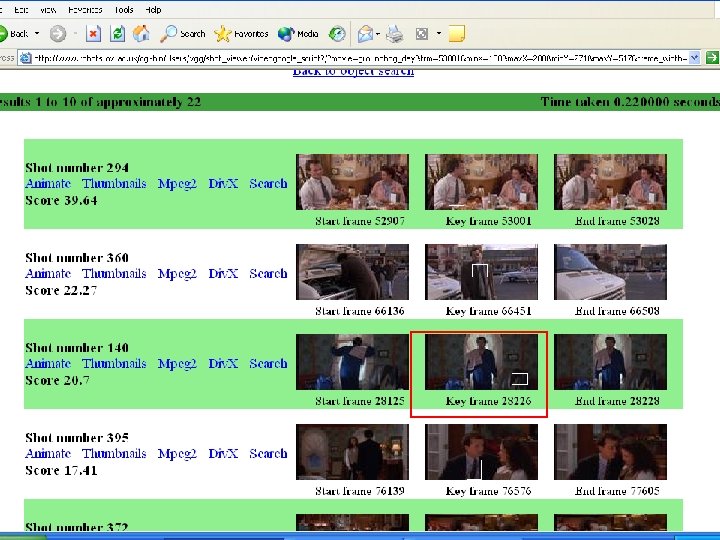Expand the address bar dropdown arrow
Viewport: 720px width, 540px height.
[x=695, y=58]
